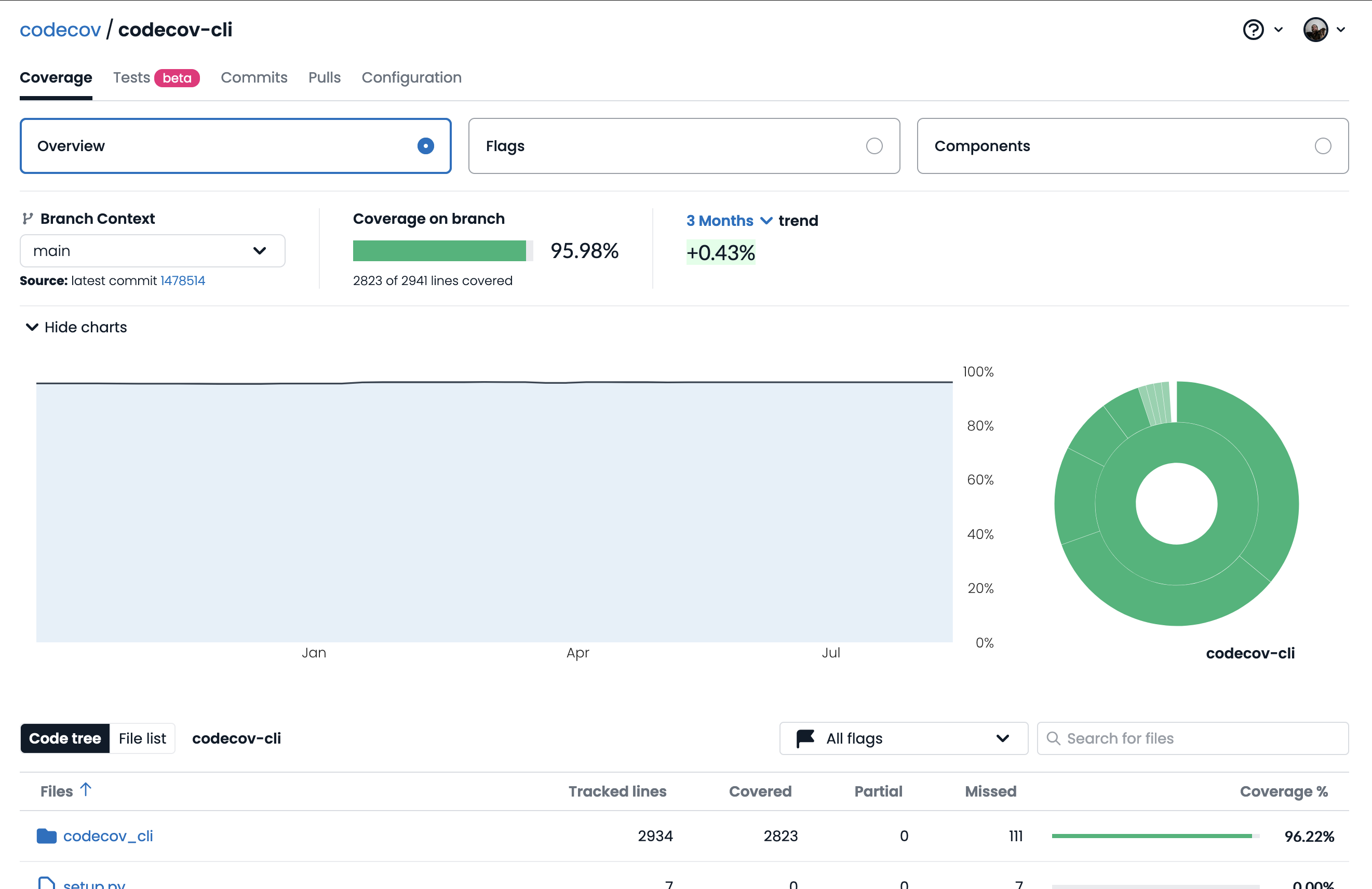Expand the account menu chevron

pyautogui.click(x=1340, y=30)
